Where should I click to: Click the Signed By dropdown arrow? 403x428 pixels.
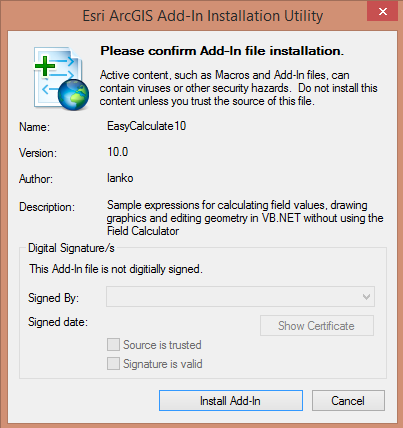(x=366, y=296)
